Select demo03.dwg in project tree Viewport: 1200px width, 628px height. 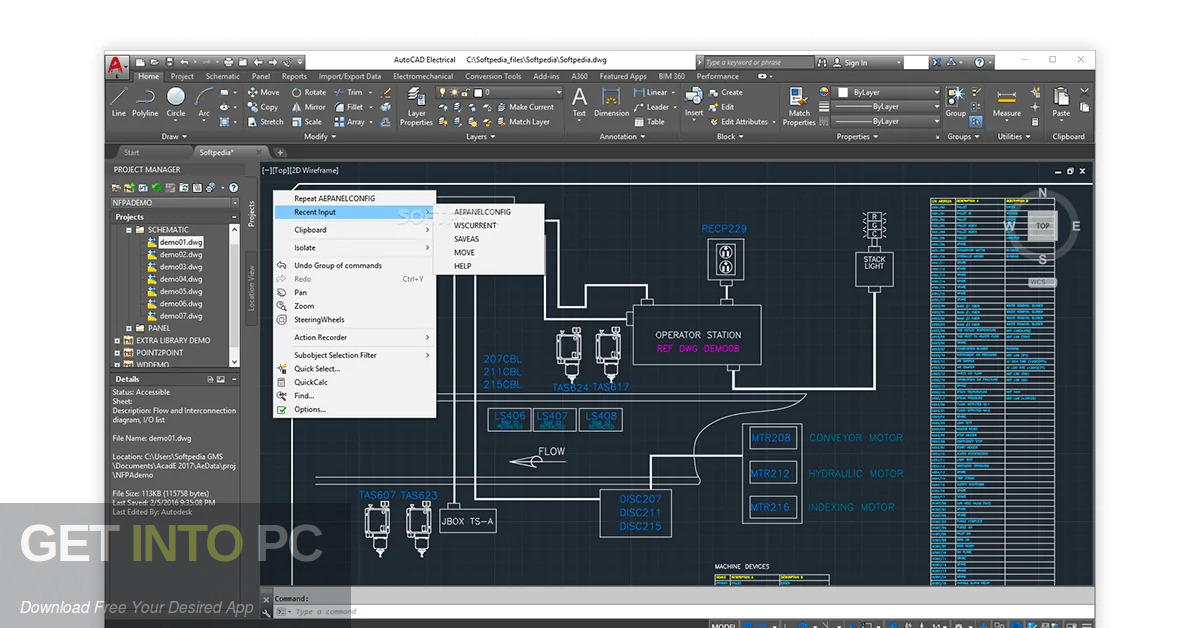click(x=181, y=267)
